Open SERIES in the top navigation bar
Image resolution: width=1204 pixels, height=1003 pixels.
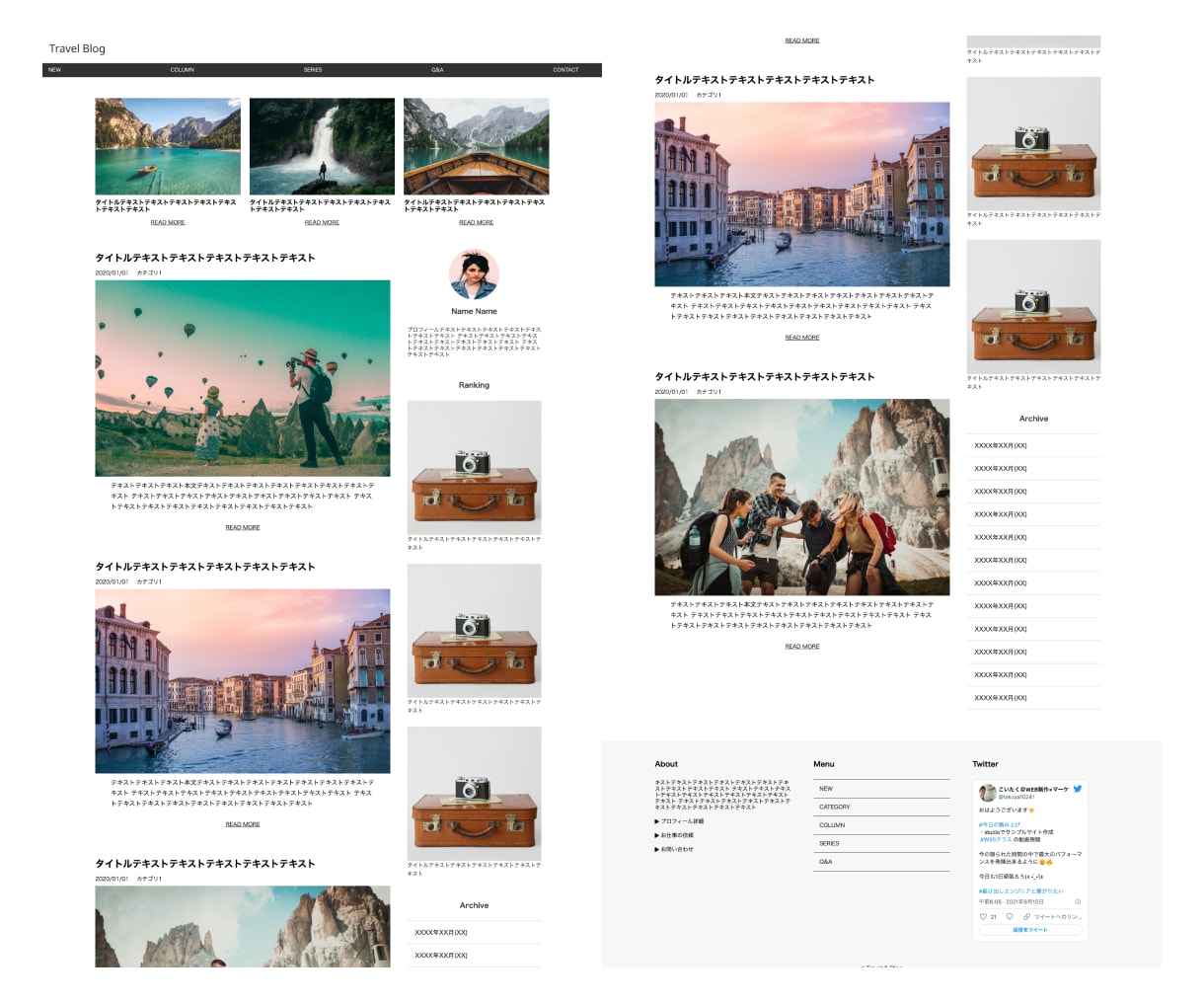pos(313,70)
